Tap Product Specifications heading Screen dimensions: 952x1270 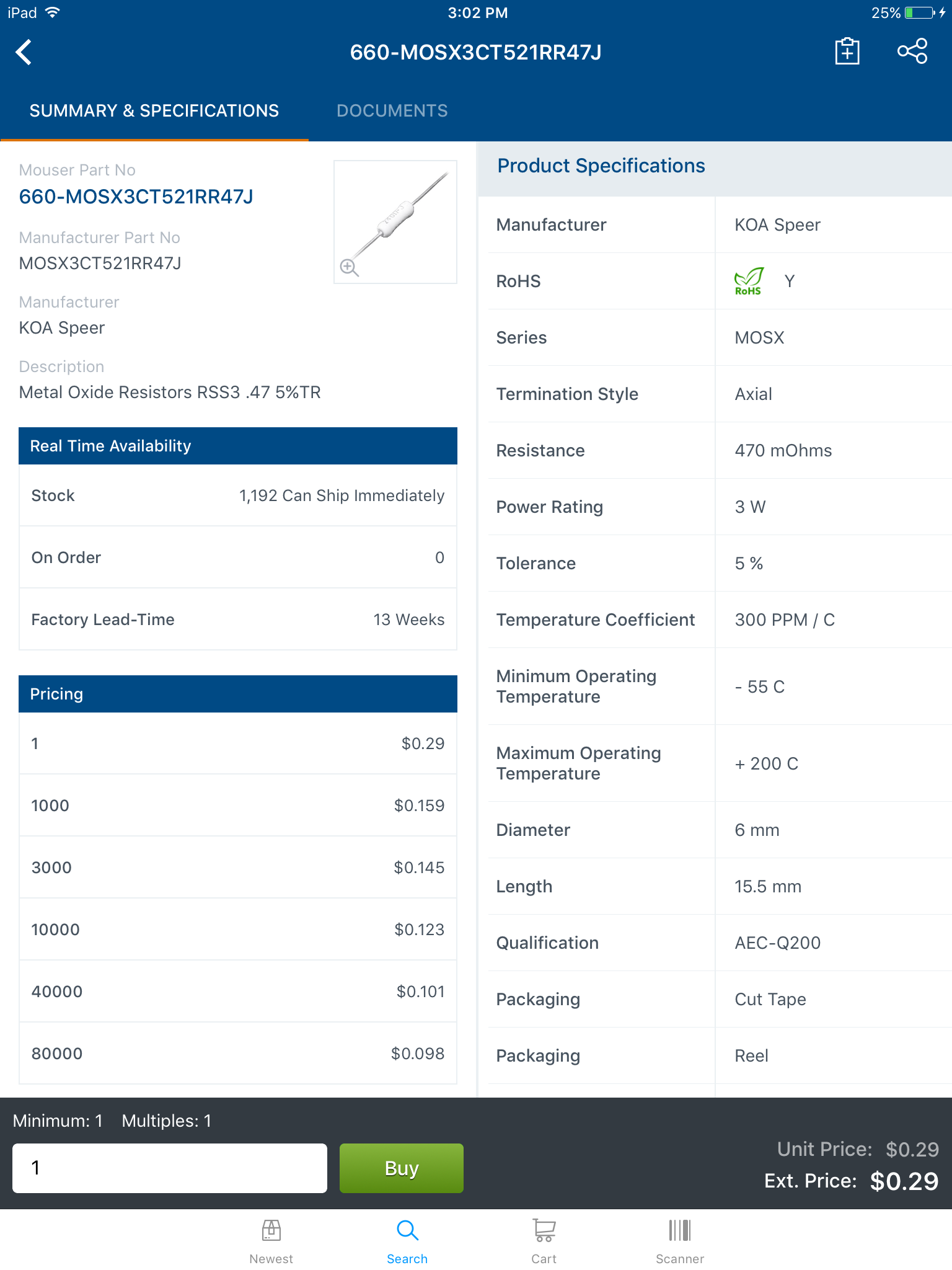coord(601,166)
